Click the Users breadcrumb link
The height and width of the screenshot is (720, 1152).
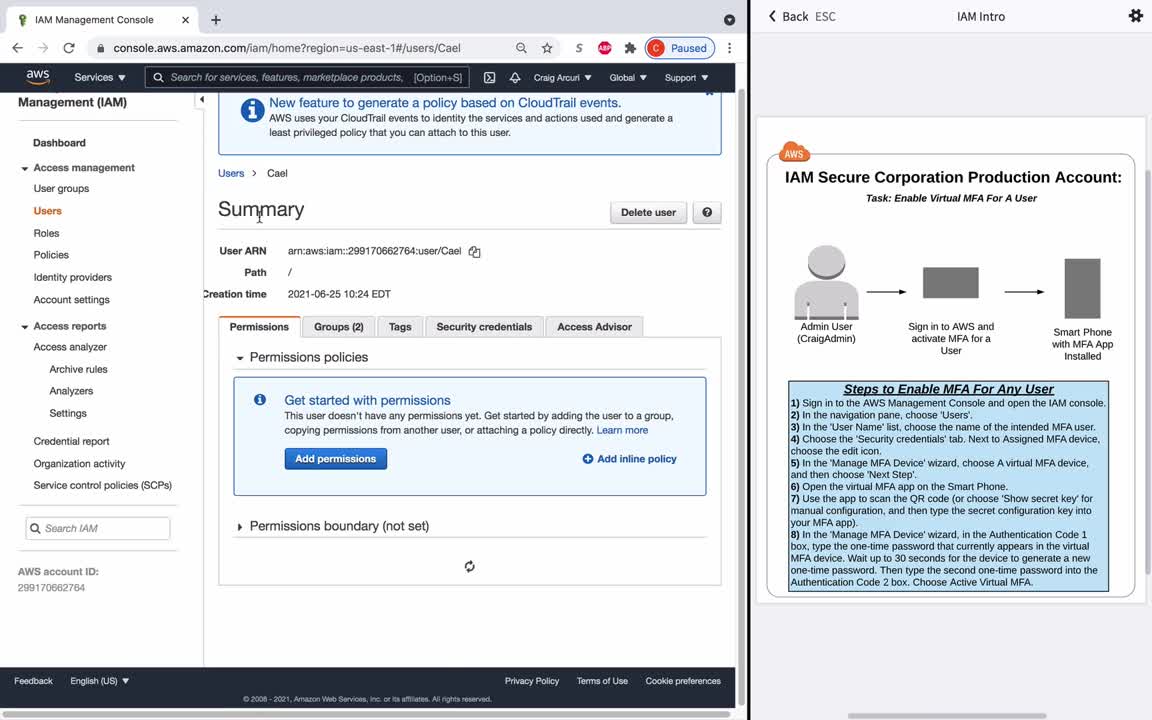pos(231,173)
